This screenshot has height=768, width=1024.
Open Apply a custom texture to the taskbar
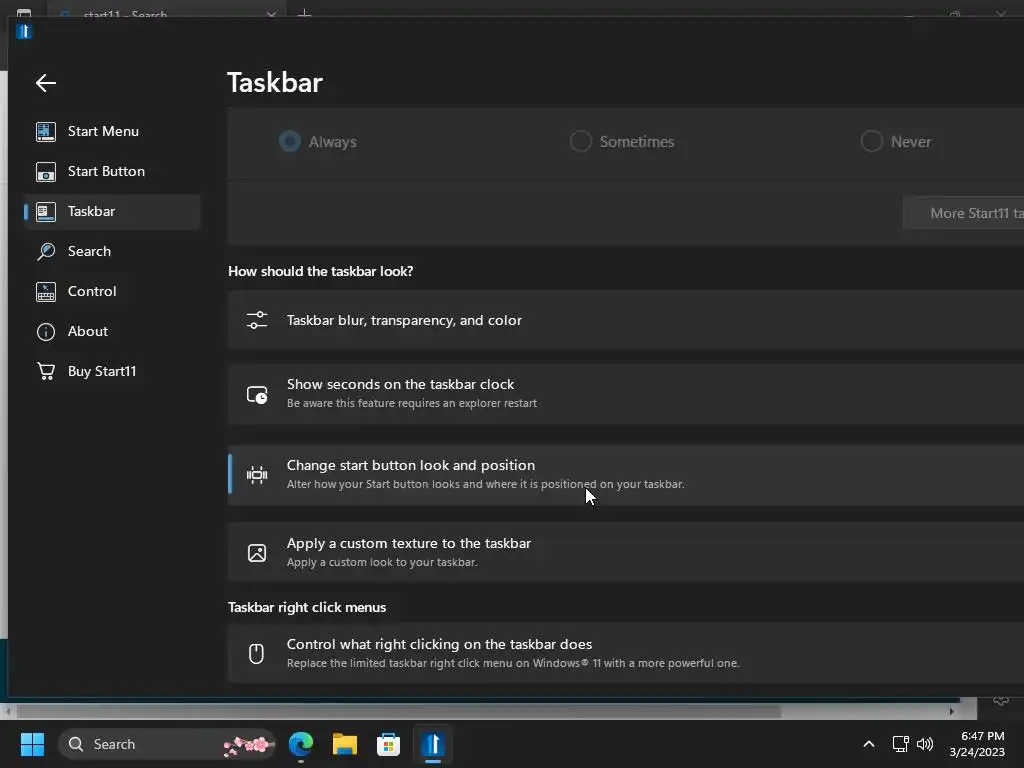(626, 552)
